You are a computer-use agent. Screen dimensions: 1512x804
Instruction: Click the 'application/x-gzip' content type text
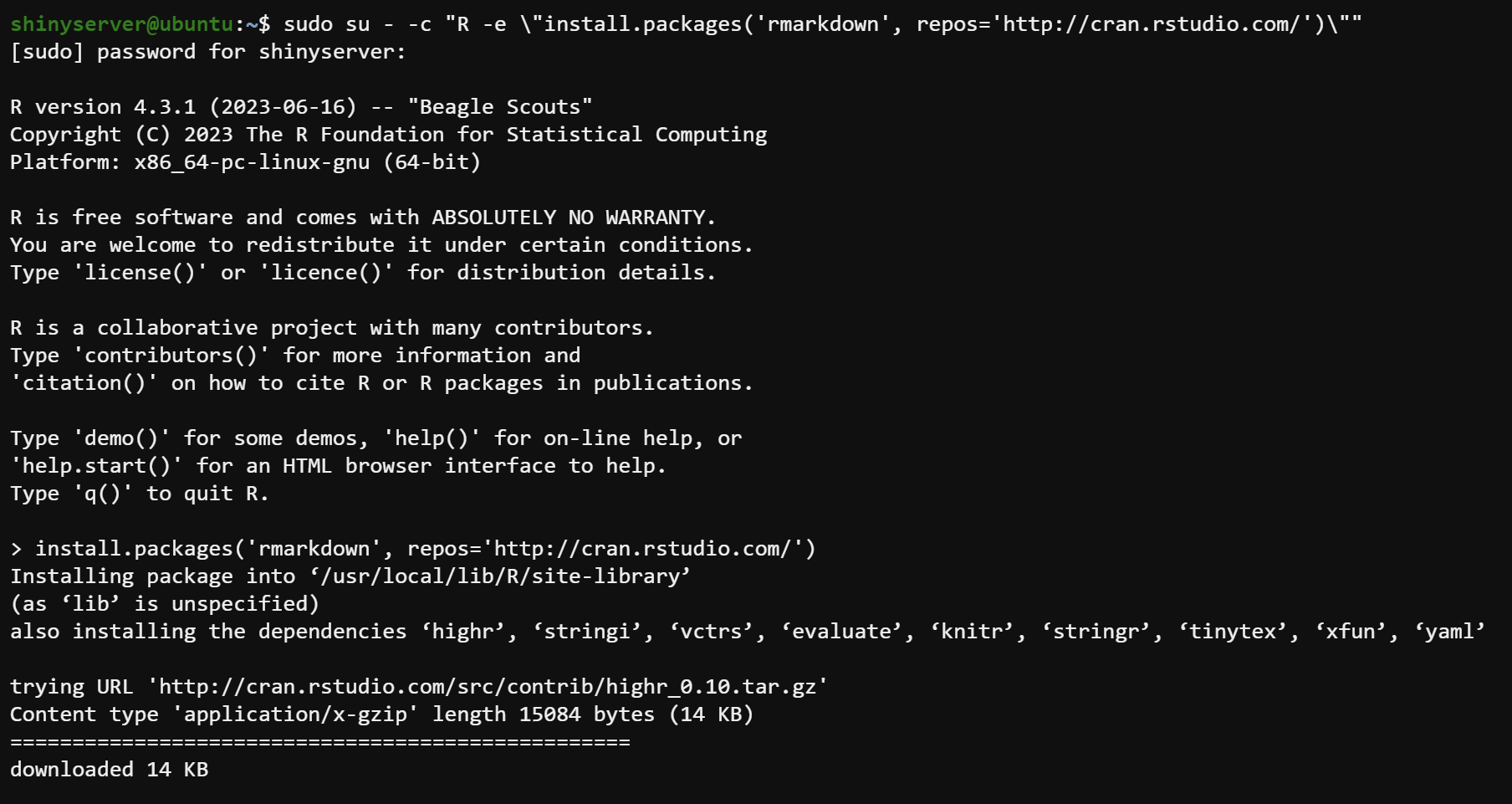click(x=295, y=714)
